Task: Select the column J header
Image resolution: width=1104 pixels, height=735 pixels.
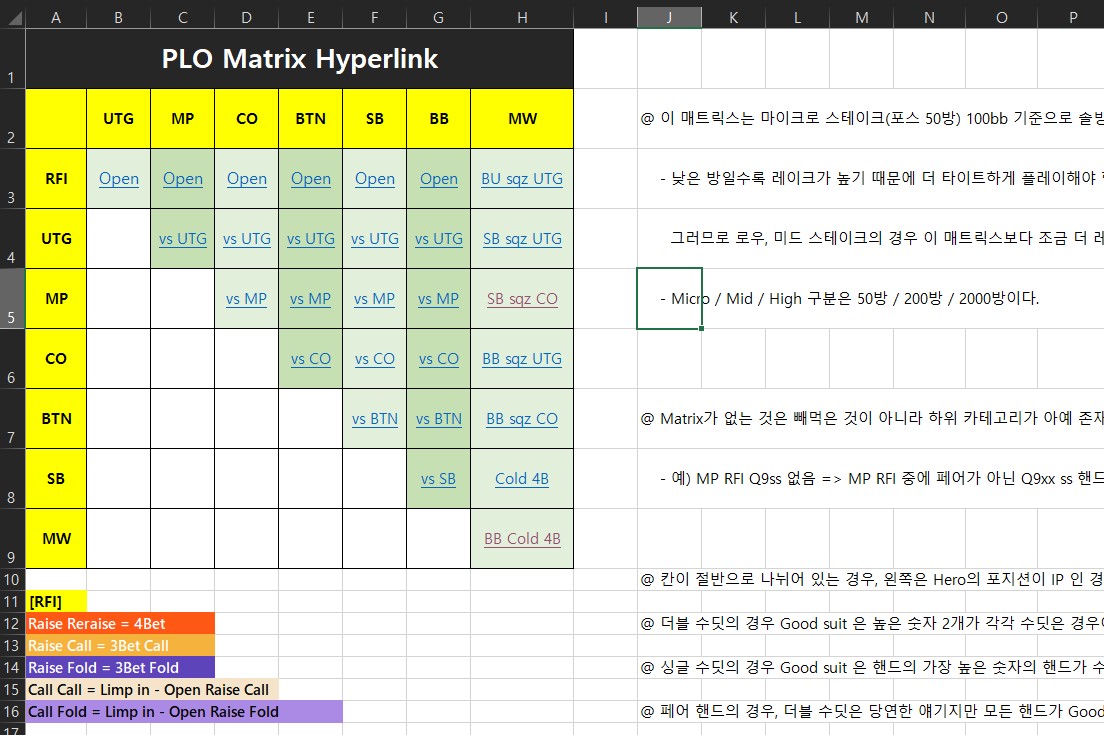Action: coord(669,17)
